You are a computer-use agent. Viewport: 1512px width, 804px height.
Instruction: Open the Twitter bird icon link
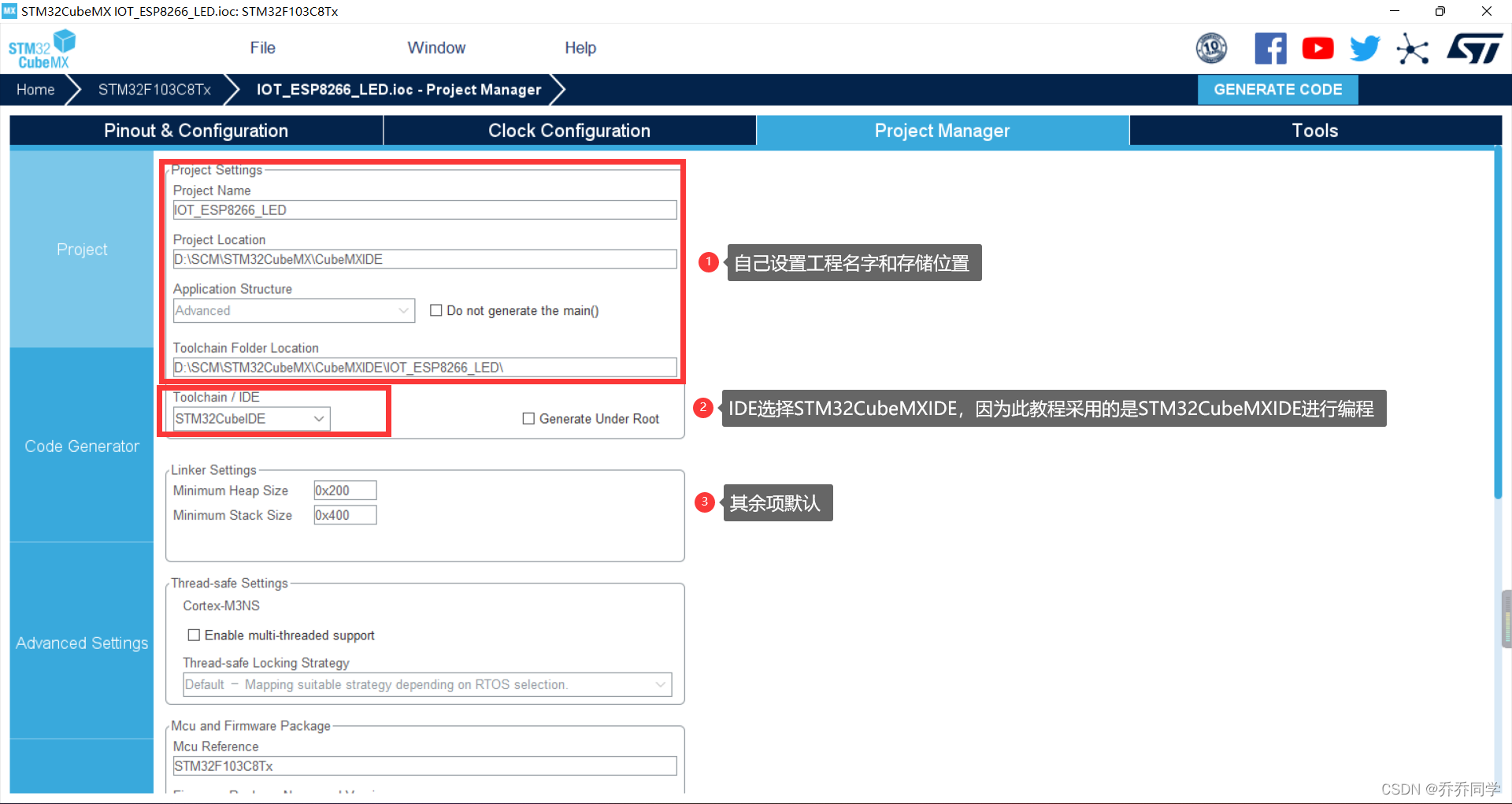1365,48
